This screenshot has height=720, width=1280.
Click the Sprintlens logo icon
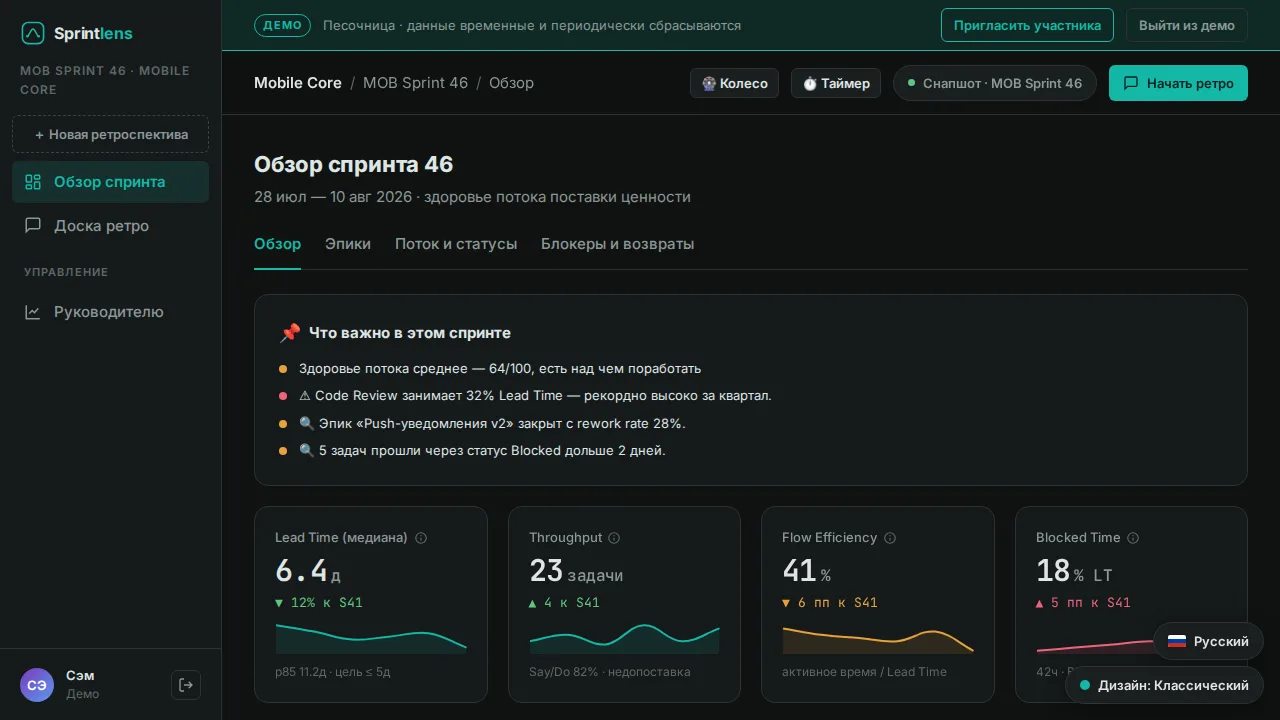pyautogui.click(x=33, y=34)
